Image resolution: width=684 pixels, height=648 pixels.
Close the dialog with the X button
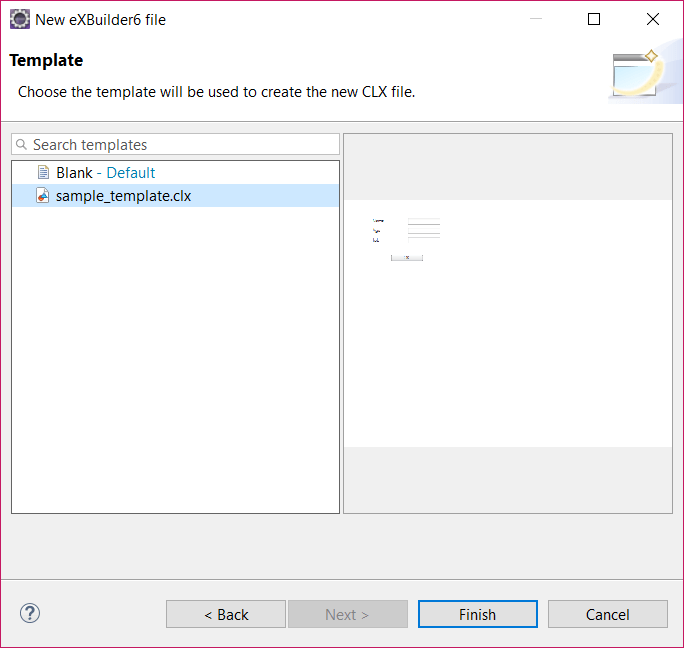point(653,19)
